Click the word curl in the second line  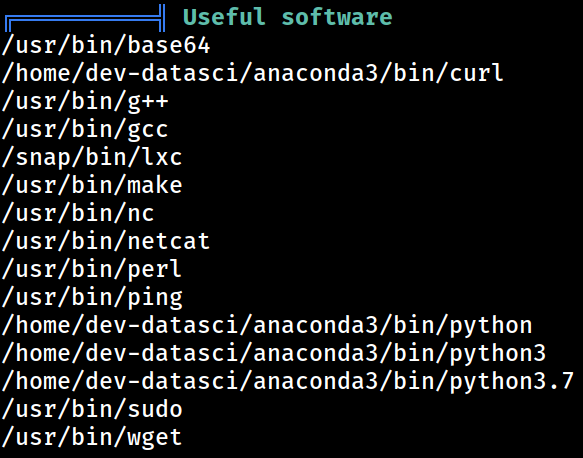pyautogui.click(x=476, y=73)
